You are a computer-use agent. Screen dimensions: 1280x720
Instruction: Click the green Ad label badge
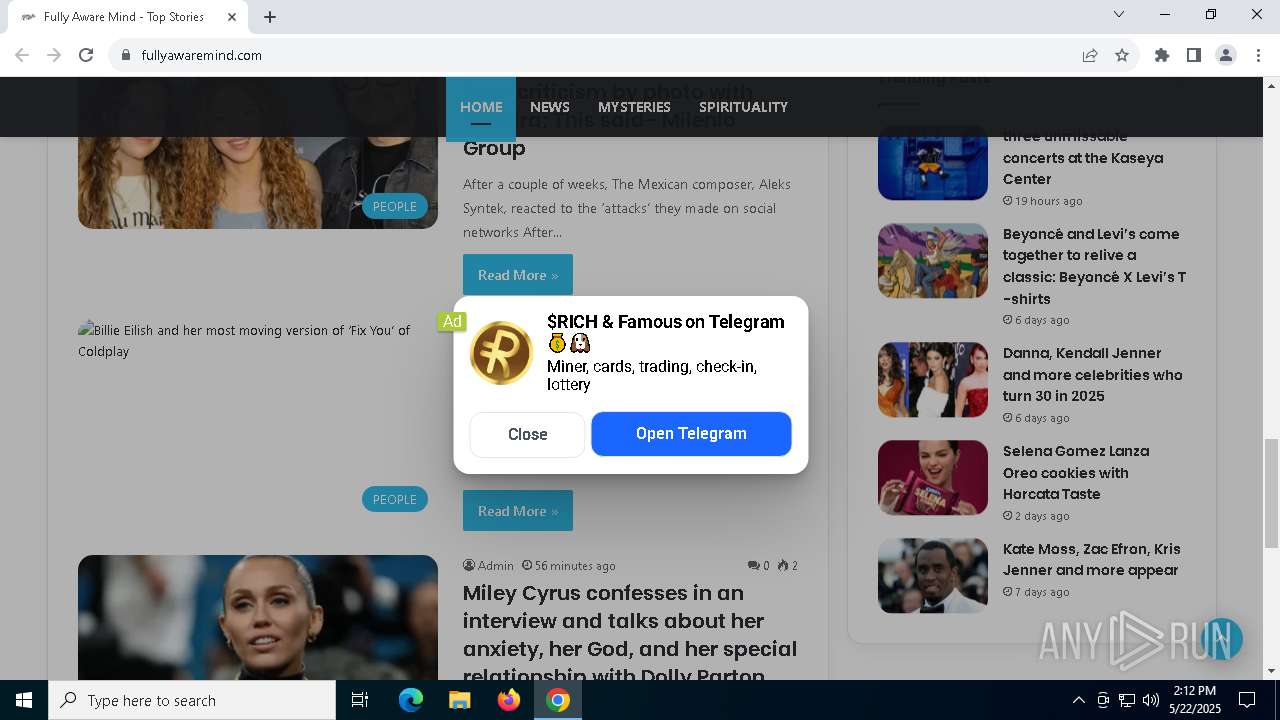(x=452, y=321)
